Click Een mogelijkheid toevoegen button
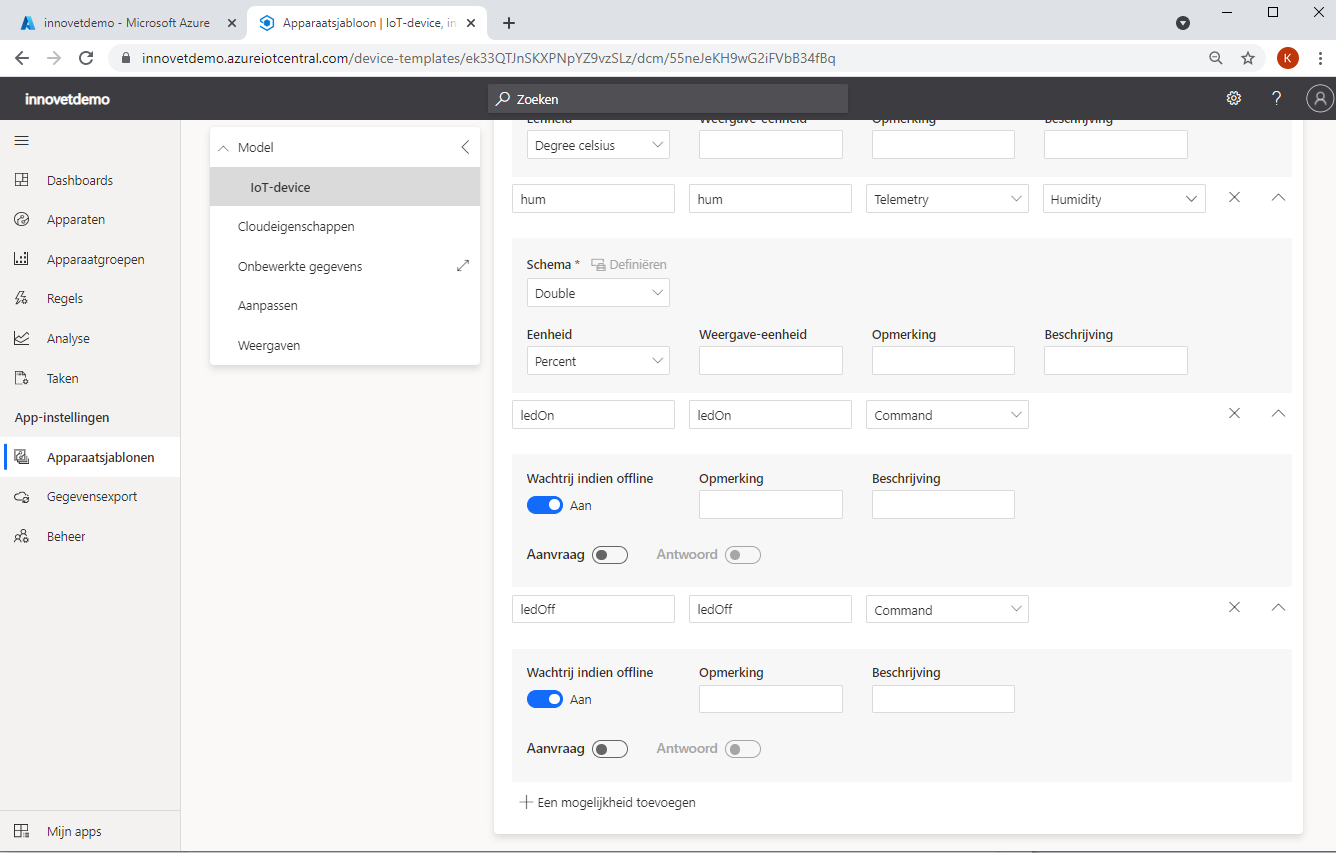The image size is (1336, 853). coord(608,802)
